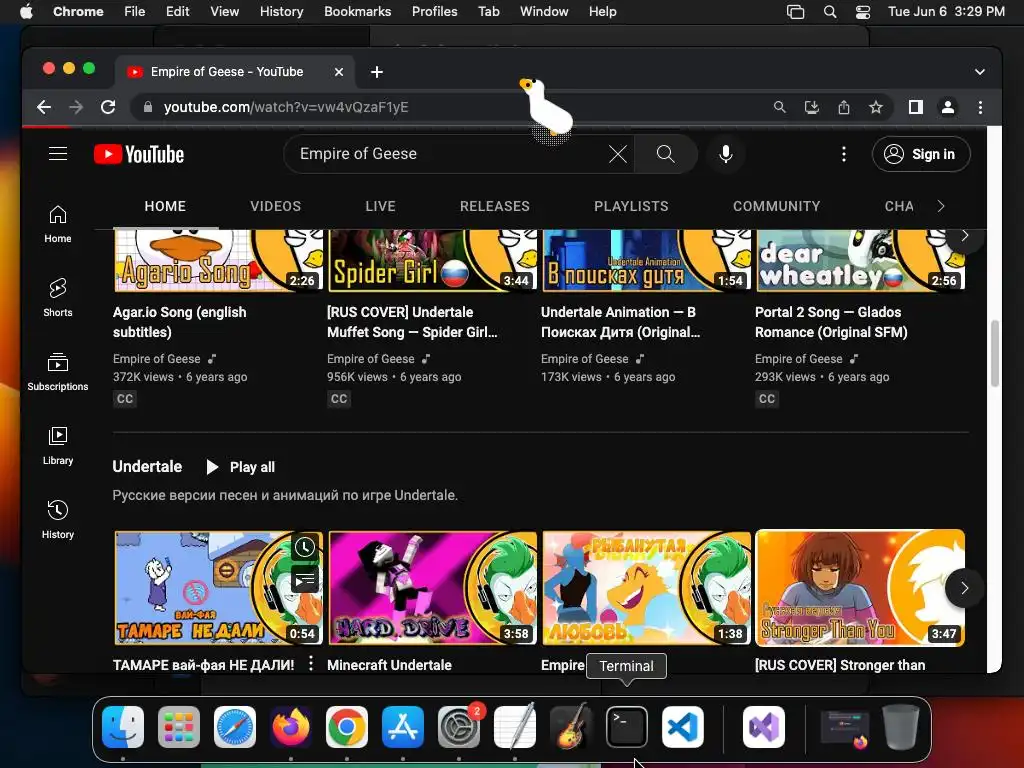The width and height of the screenshot is (1024, 768).
Task: Select the HOME channel tab
Action: [165, 206]
